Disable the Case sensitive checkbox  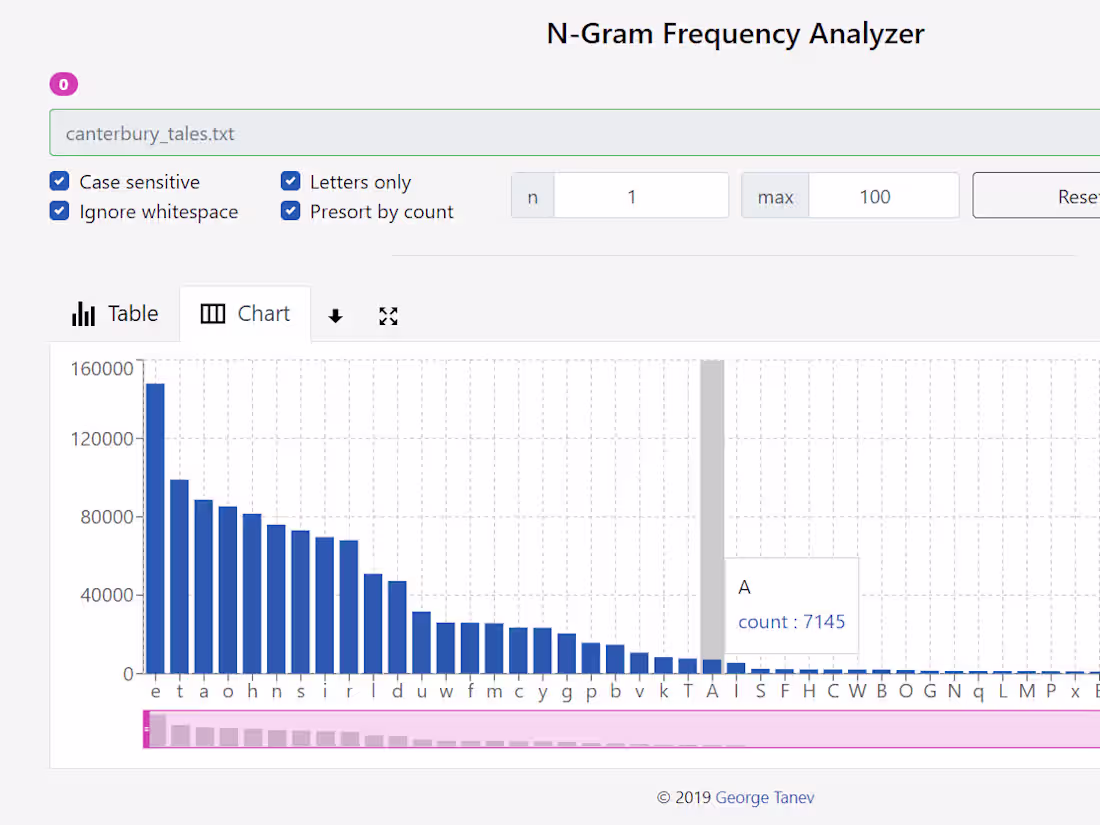[59, 181]
